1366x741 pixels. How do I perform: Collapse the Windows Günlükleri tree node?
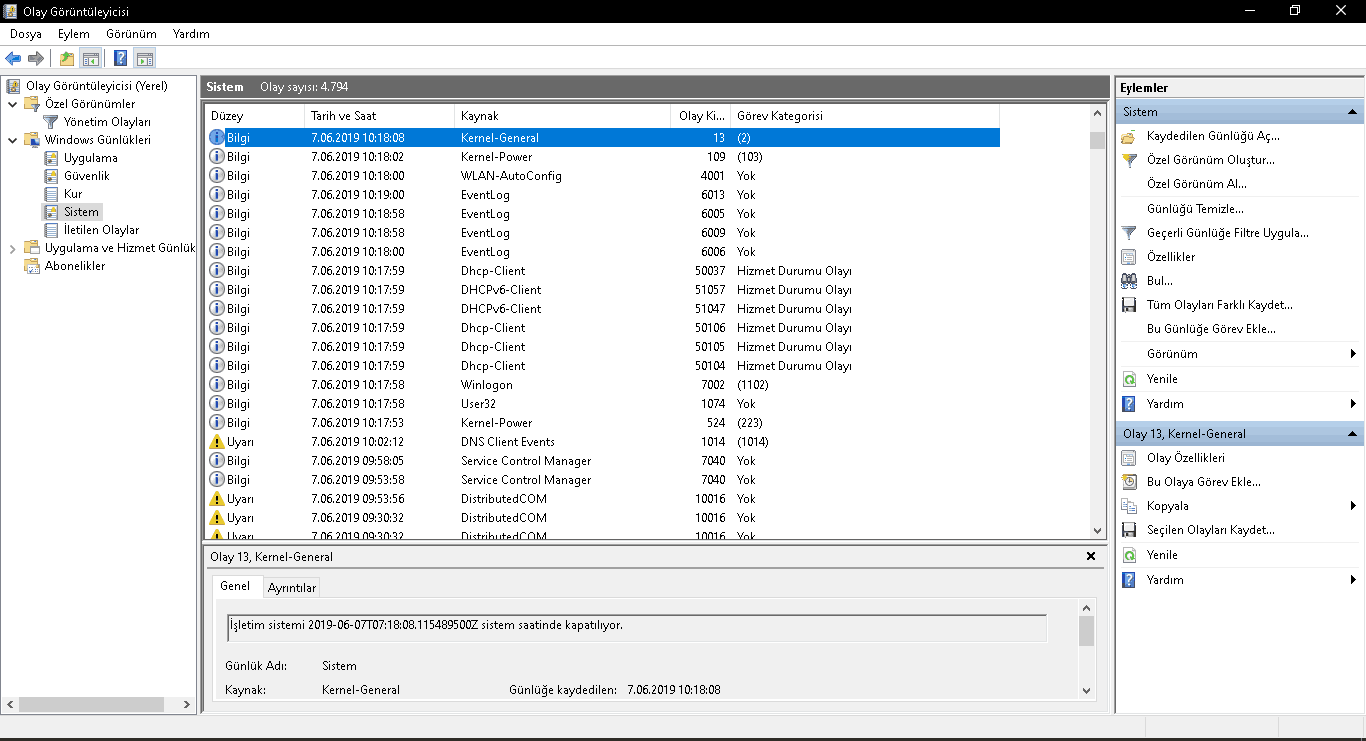12,140
